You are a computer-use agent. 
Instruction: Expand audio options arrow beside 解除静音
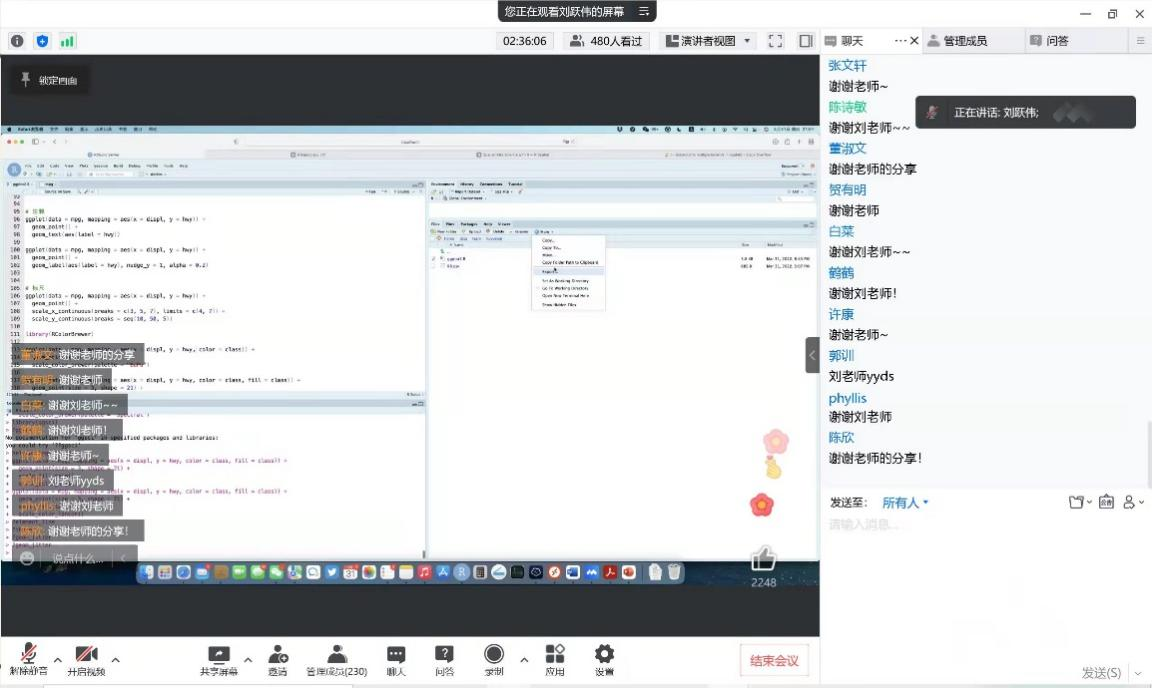point(57,660)
